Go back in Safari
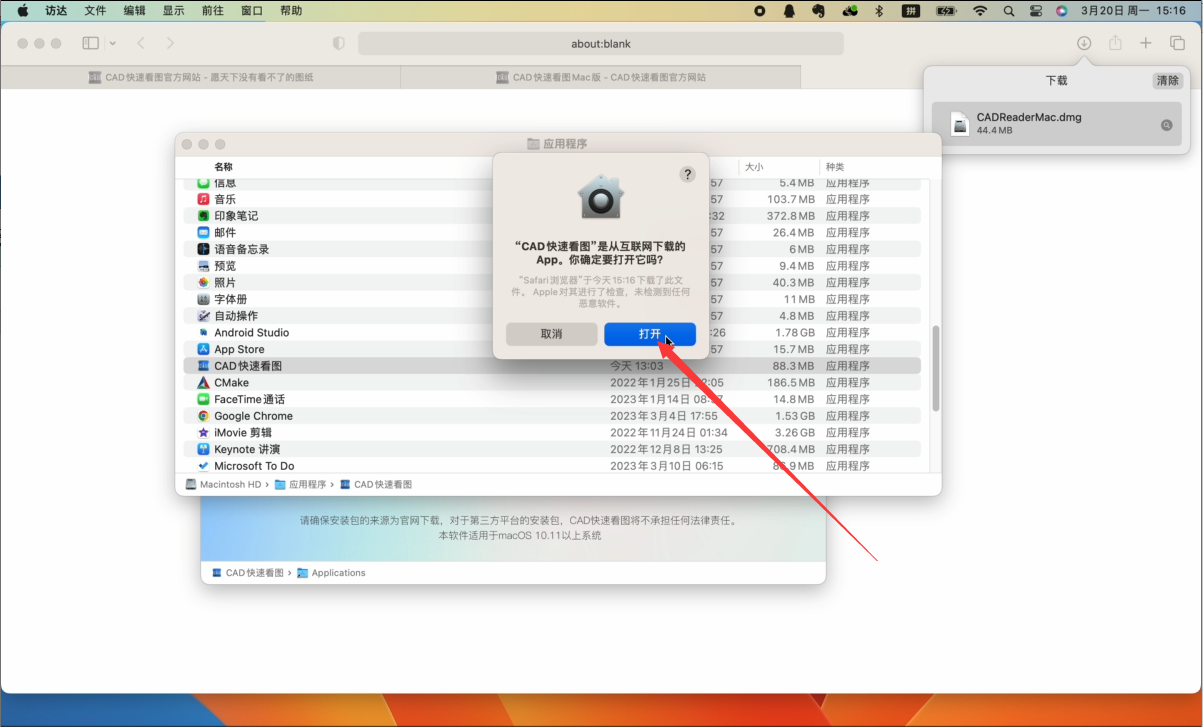This screenshot has height=727, width=1203. (x=141, y=43)
